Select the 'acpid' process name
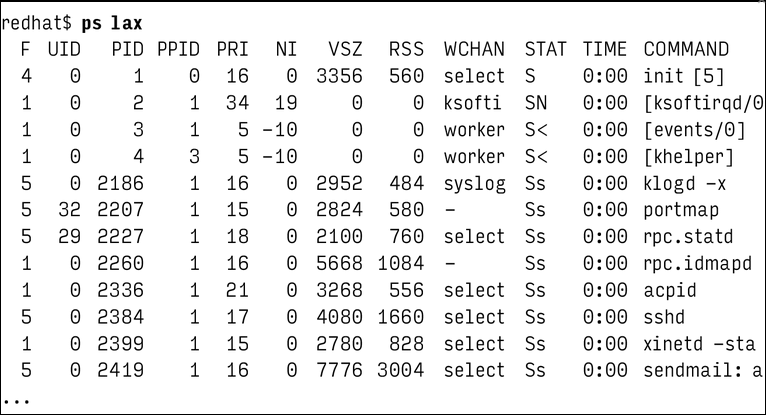The height and width of the screenshot is (415, 766). (x=669, y=290)
